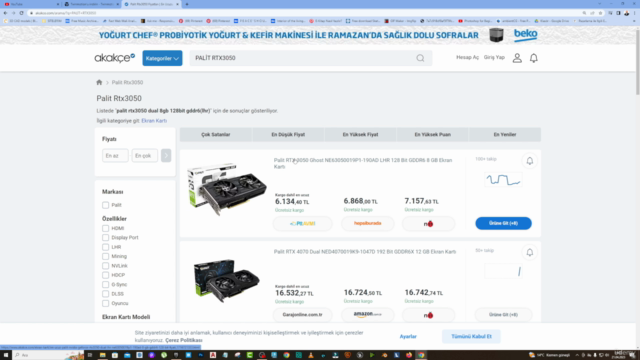Click the akakçe logo
640x360 pixels.
tap(115, 58)
